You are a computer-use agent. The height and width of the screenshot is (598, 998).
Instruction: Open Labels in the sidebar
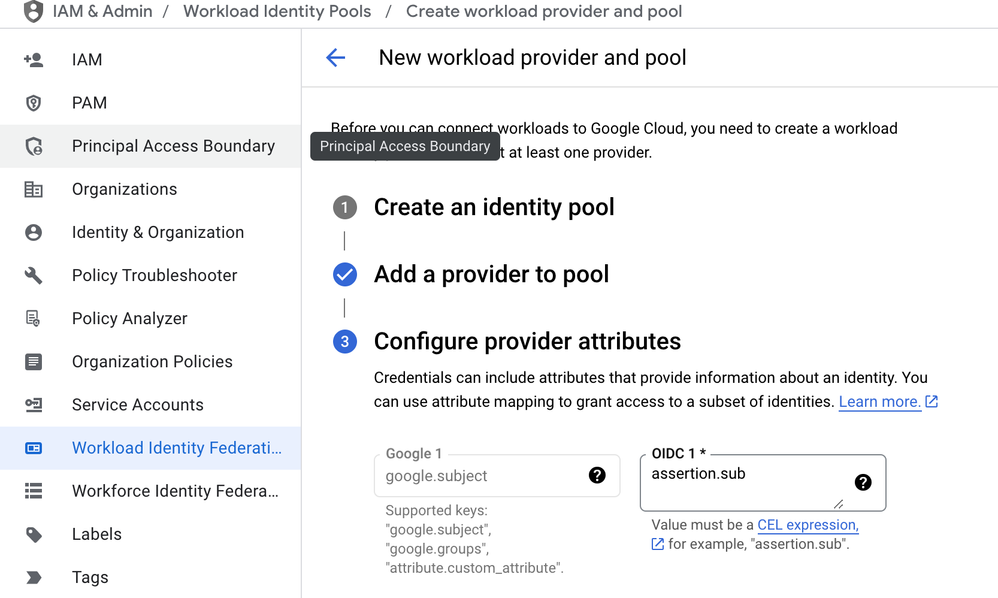[x=150, y=534]
